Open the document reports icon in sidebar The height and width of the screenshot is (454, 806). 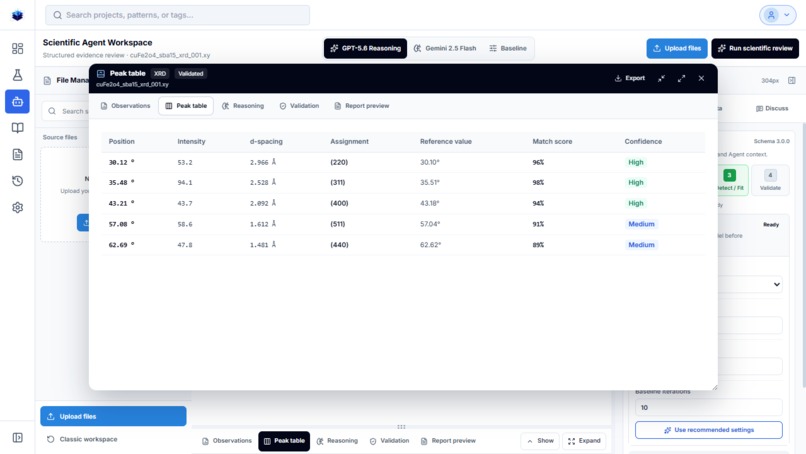(x=17, y=155)
